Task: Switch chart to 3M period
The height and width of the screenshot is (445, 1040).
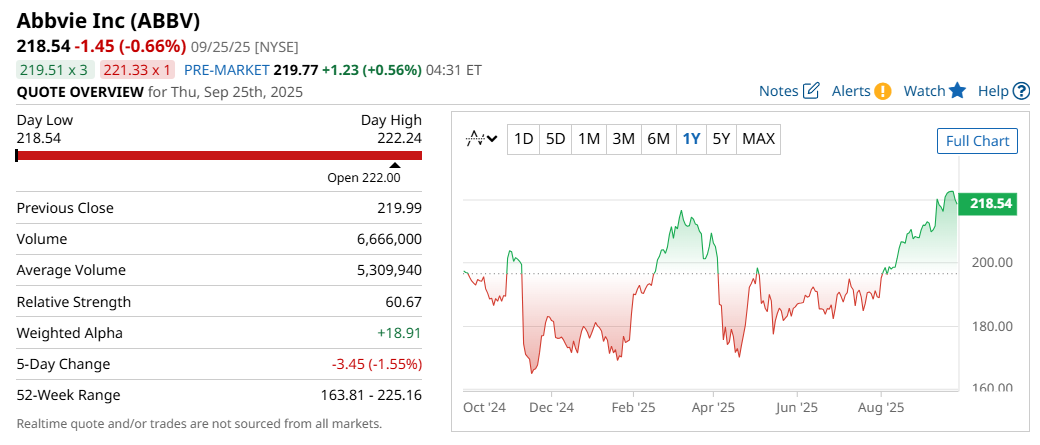Action: pyautogui.click(x=623, y=139)
